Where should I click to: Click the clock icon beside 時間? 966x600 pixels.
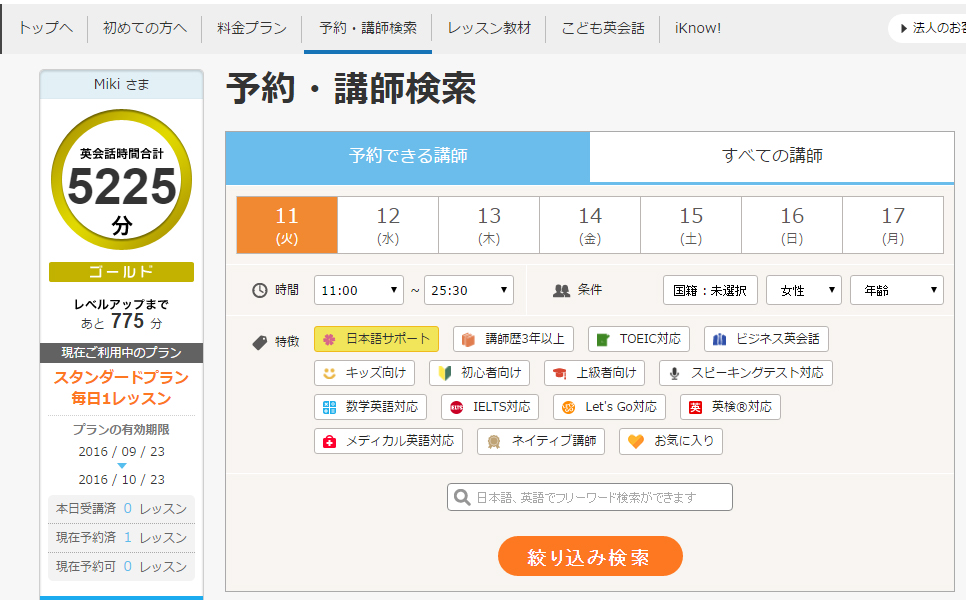click(259, 290)
